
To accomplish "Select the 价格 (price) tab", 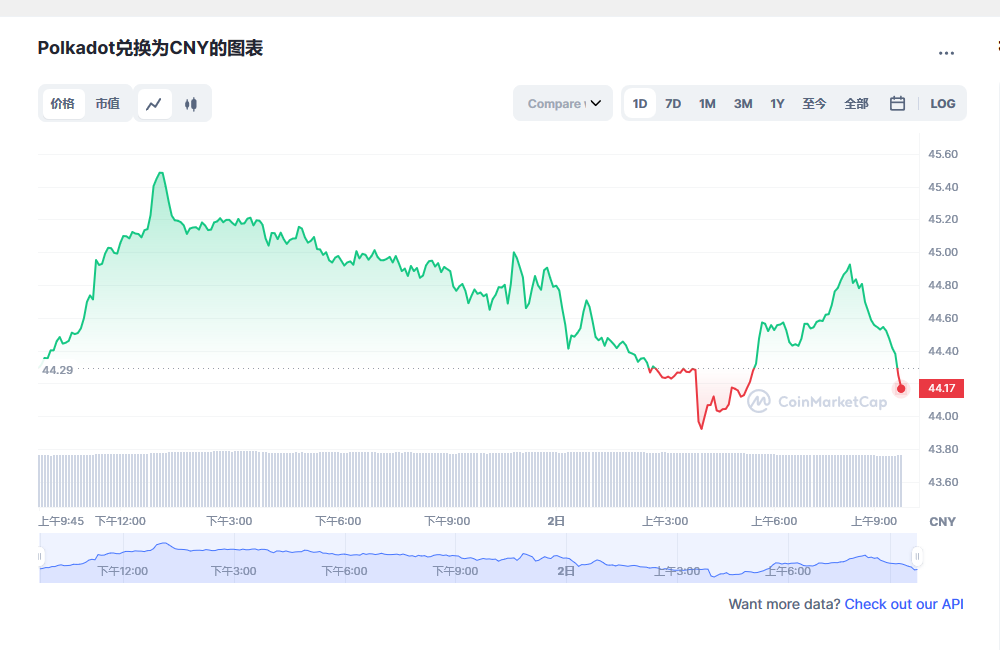I will (x=62, y=104).
